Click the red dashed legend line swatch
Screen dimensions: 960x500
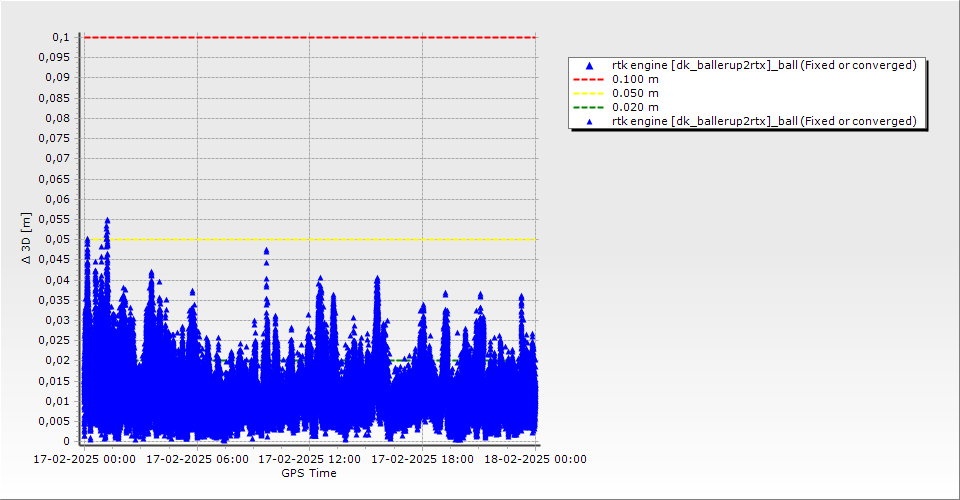[588, 79]
